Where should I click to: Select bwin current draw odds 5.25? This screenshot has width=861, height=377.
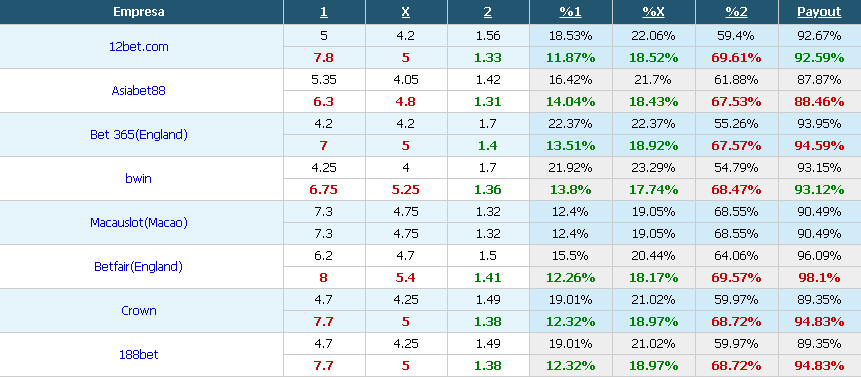point(405,190)
